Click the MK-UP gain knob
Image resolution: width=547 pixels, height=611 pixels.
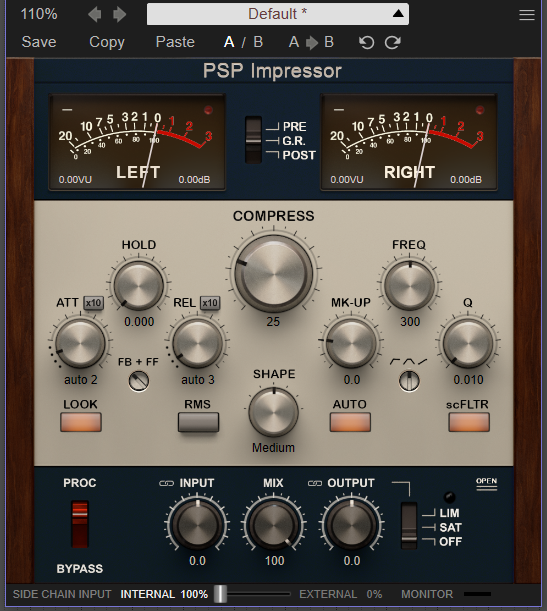[351, 343]
